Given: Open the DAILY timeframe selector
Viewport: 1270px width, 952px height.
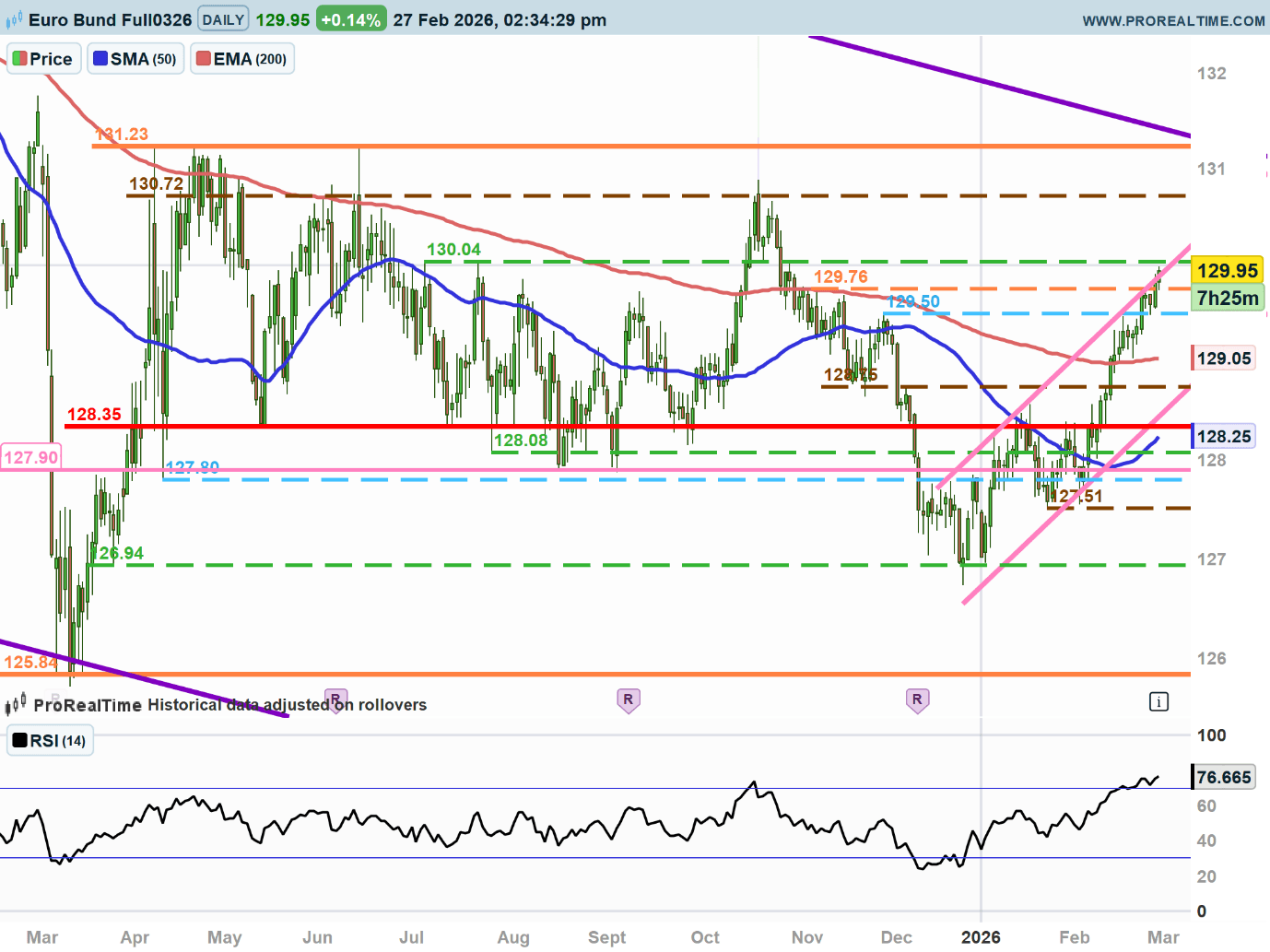Looking at the screenshot, I should (223, 19).
